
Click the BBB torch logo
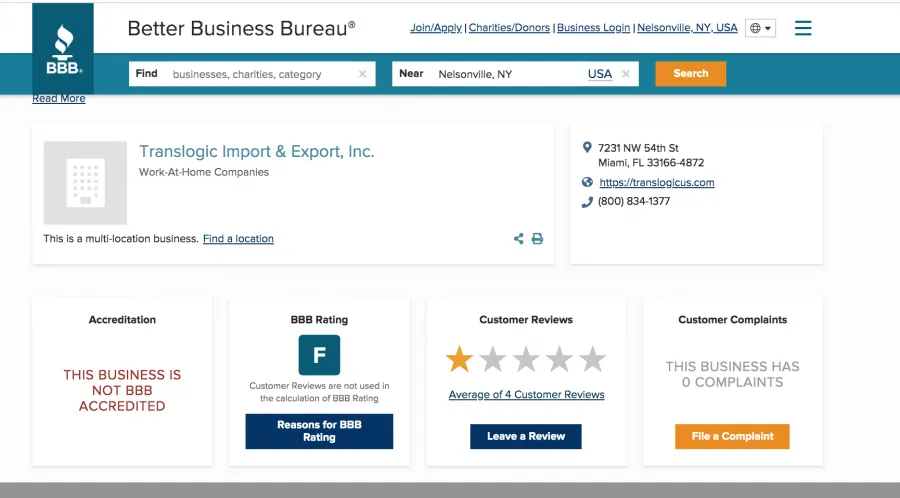[x=63, y=49]
